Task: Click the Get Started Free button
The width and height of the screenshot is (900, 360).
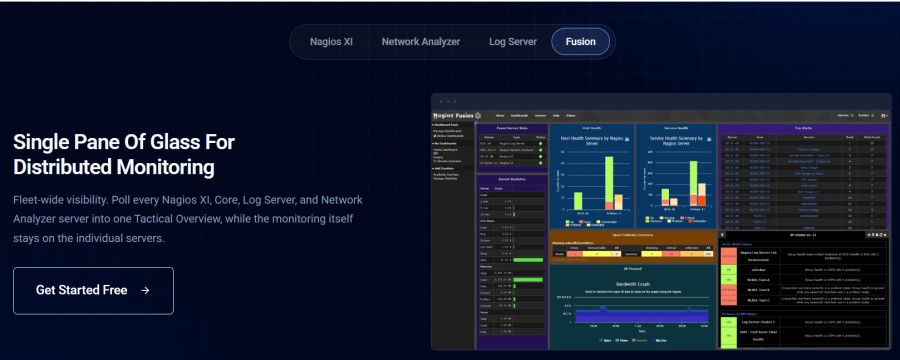Action: pyautogui.click(x=94, y=291)
